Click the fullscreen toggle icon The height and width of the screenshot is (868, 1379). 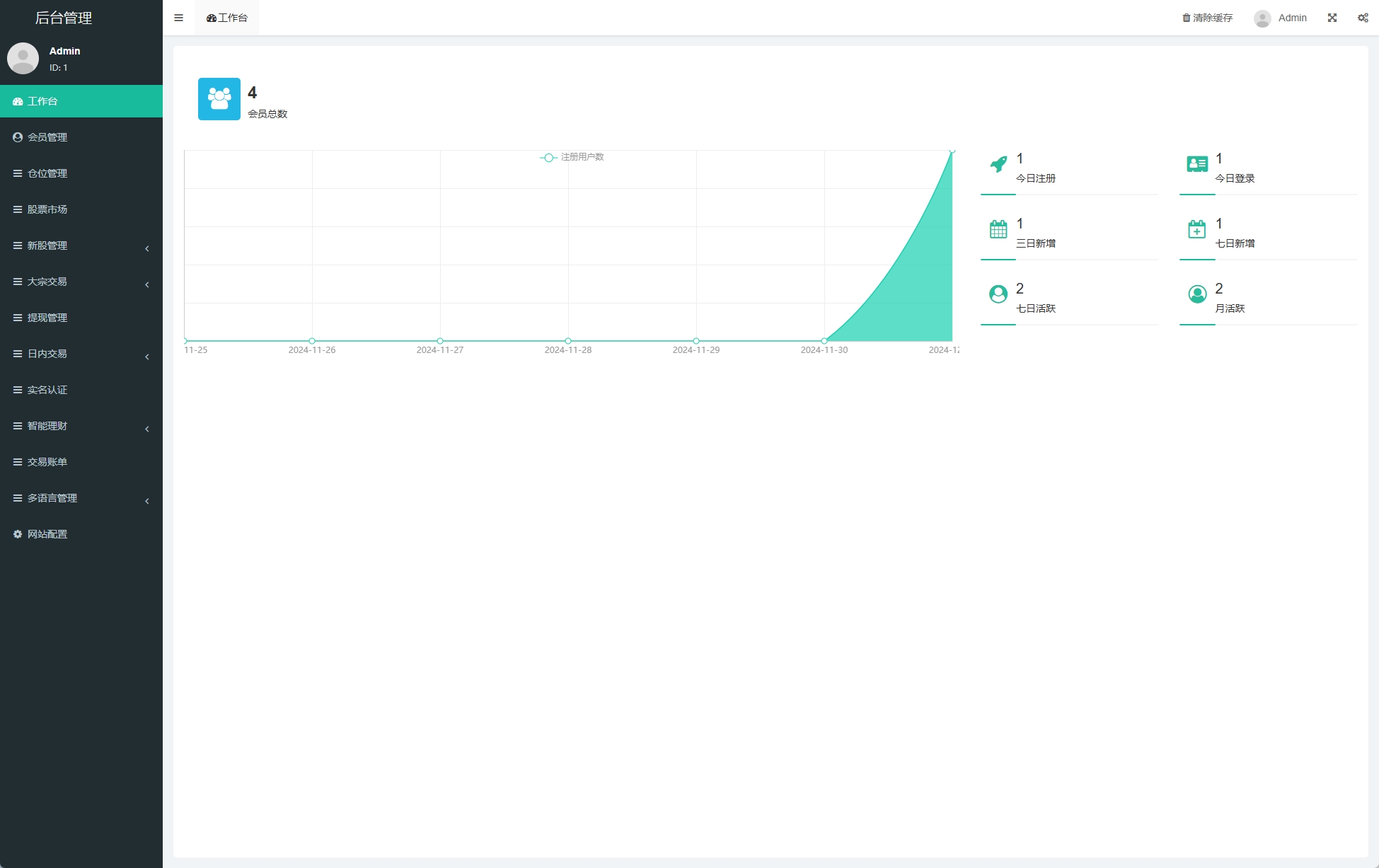point(1332,18)
